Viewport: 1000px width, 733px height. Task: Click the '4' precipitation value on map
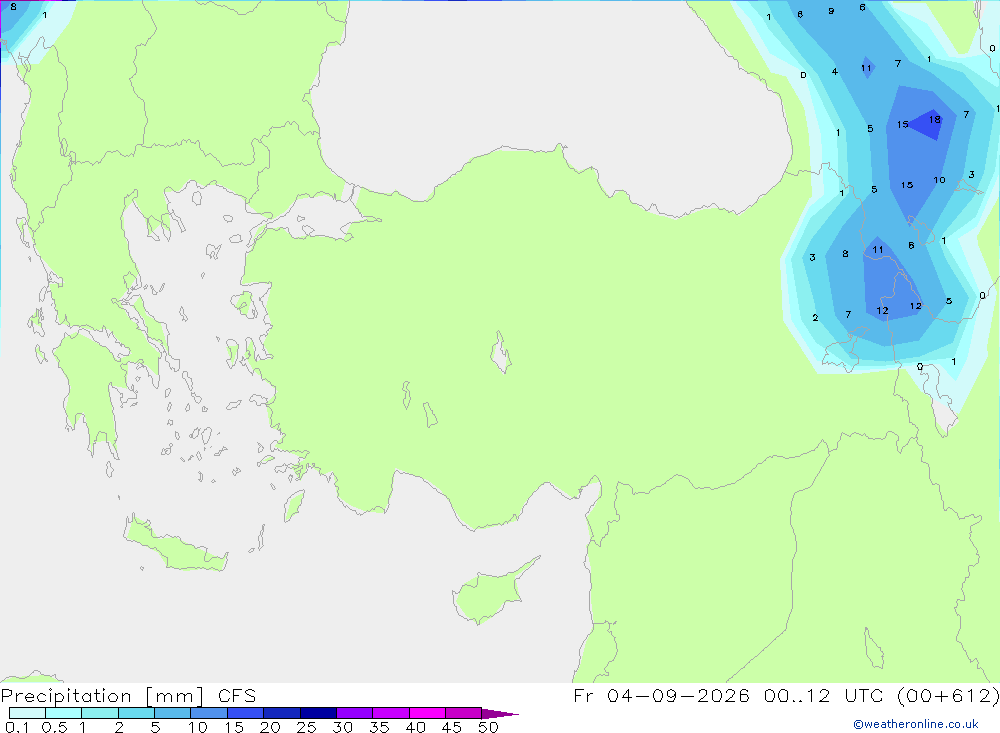[x=834, y=71]
